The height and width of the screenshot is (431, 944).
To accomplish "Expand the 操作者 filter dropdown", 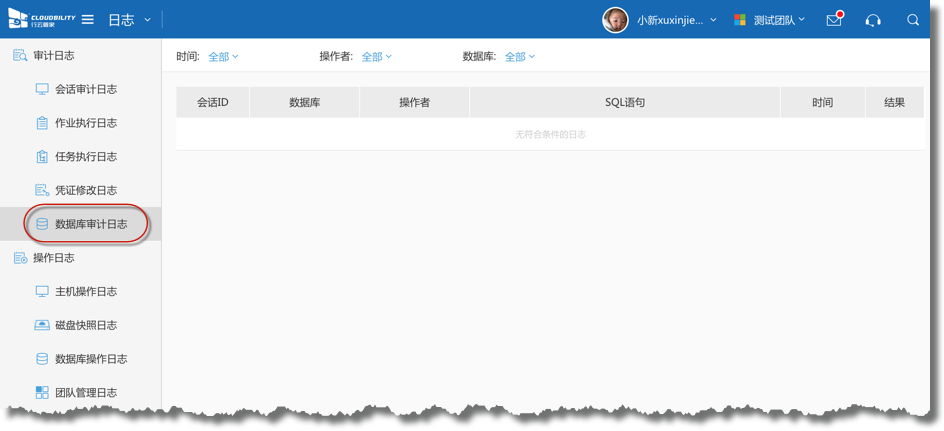I will pyautogui.click(x=377, y=57).
